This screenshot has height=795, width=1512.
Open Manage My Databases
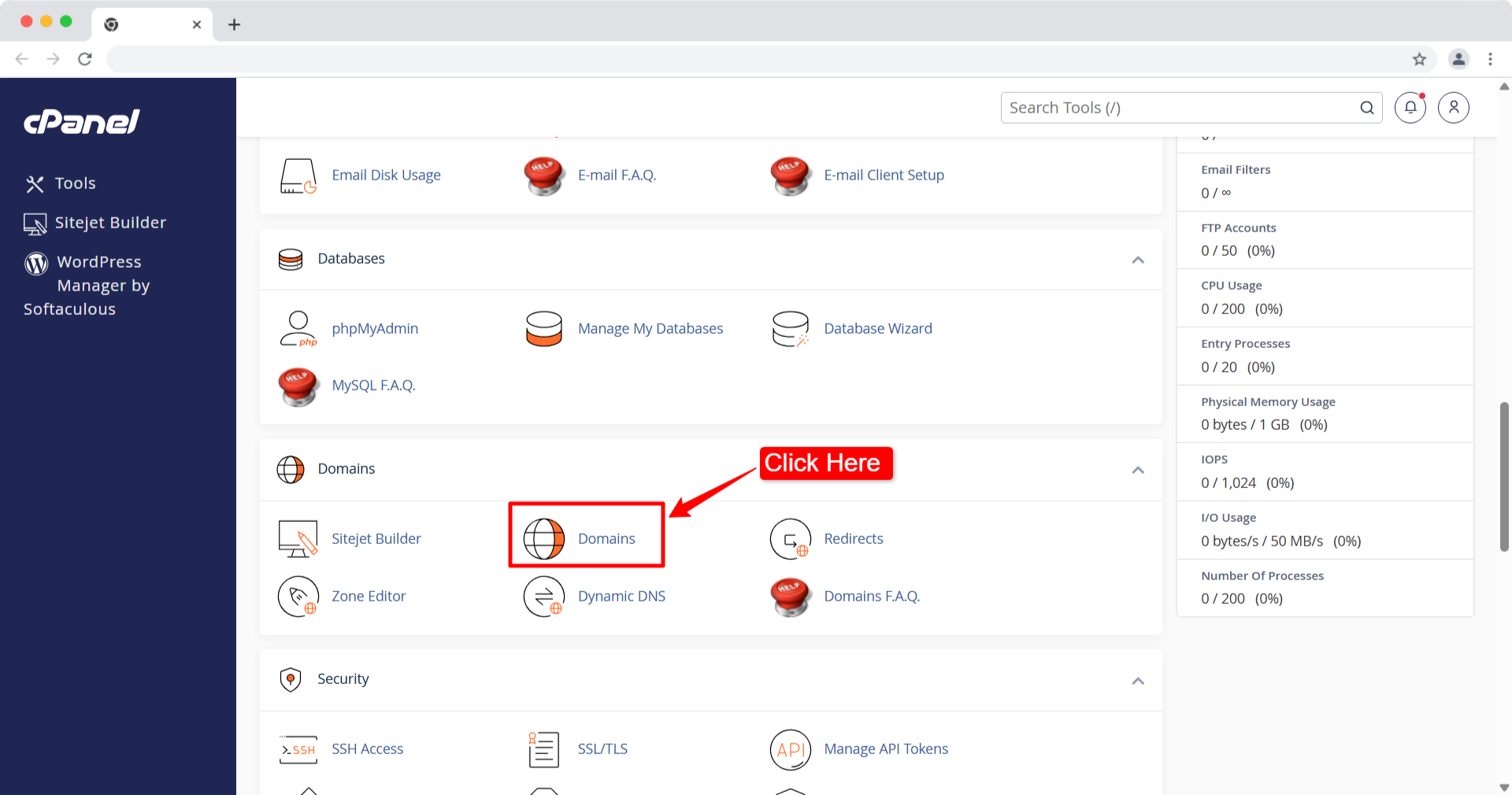pyautogui.click(x=650, y=328)
